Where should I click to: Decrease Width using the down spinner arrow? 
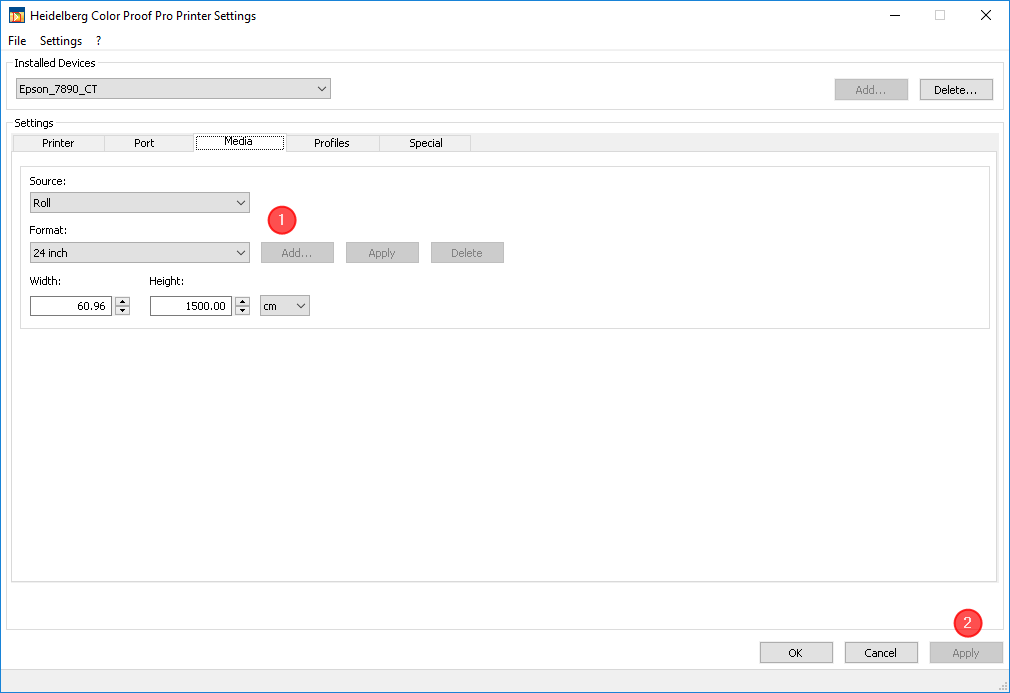(122, 310)
